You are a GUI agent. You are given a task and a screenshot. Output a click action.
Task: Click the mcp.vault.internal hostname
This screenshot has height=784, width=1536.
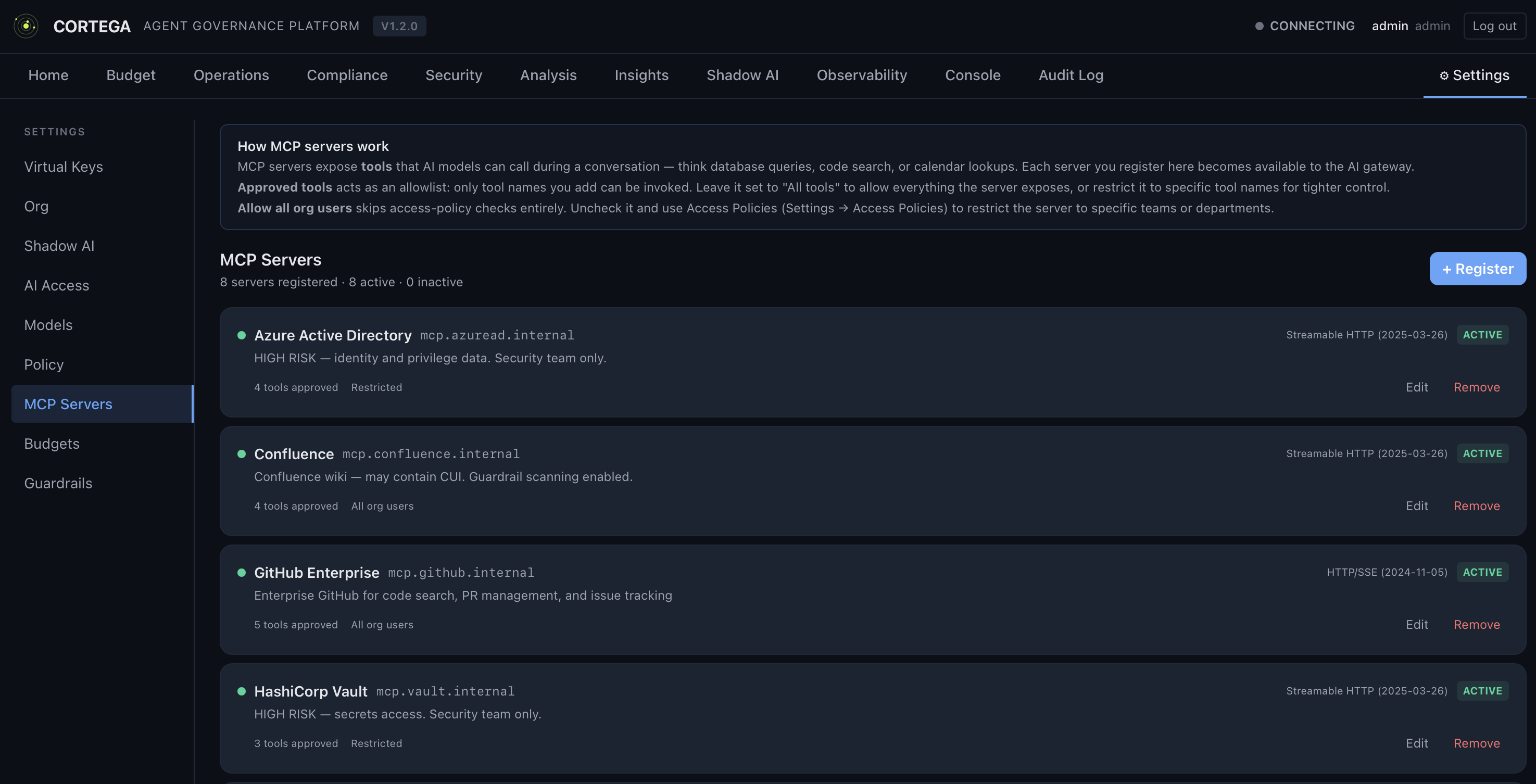click(445, 691)
